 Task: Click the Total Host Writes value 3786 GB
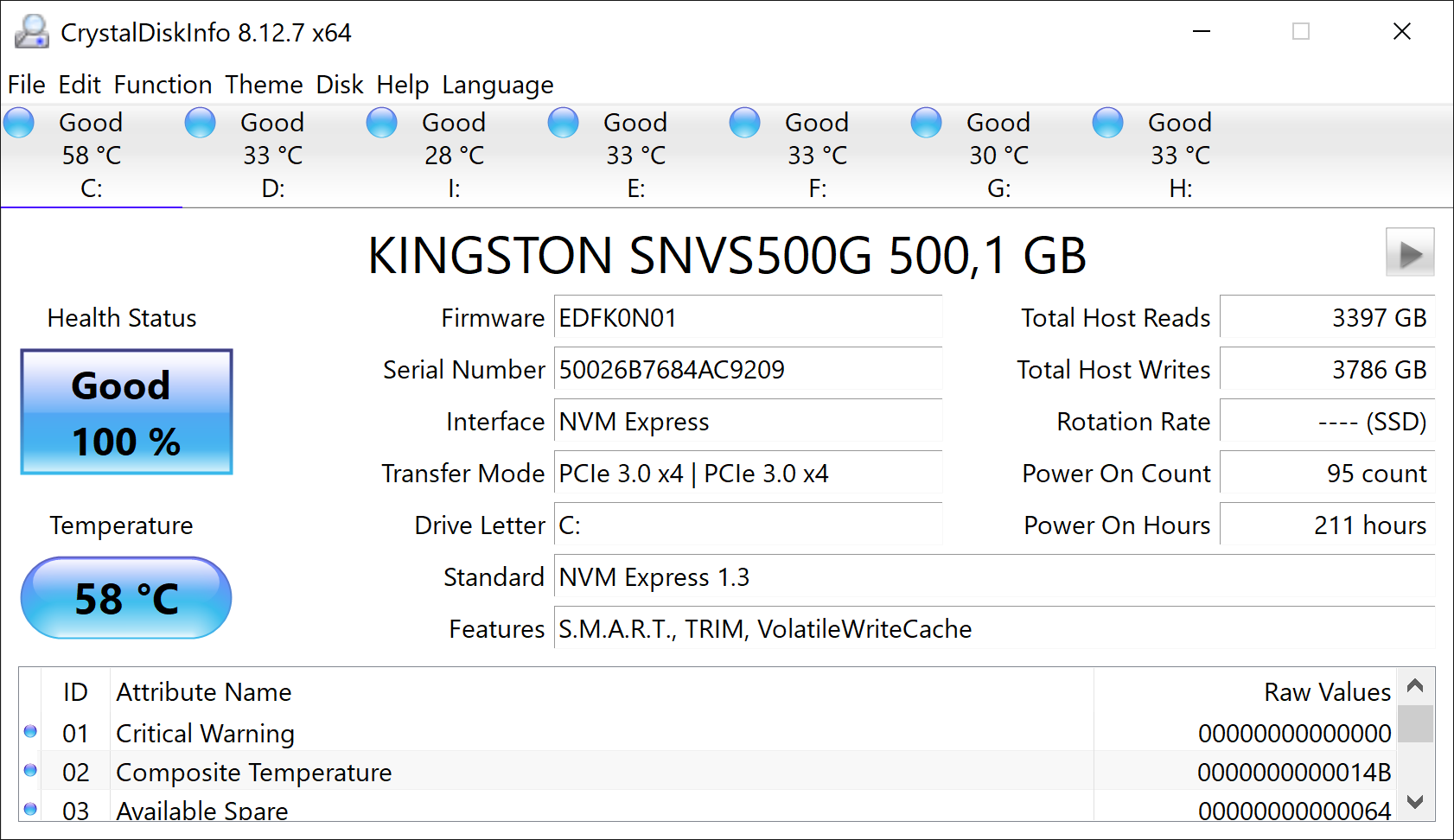click(x=1327, y=369)
